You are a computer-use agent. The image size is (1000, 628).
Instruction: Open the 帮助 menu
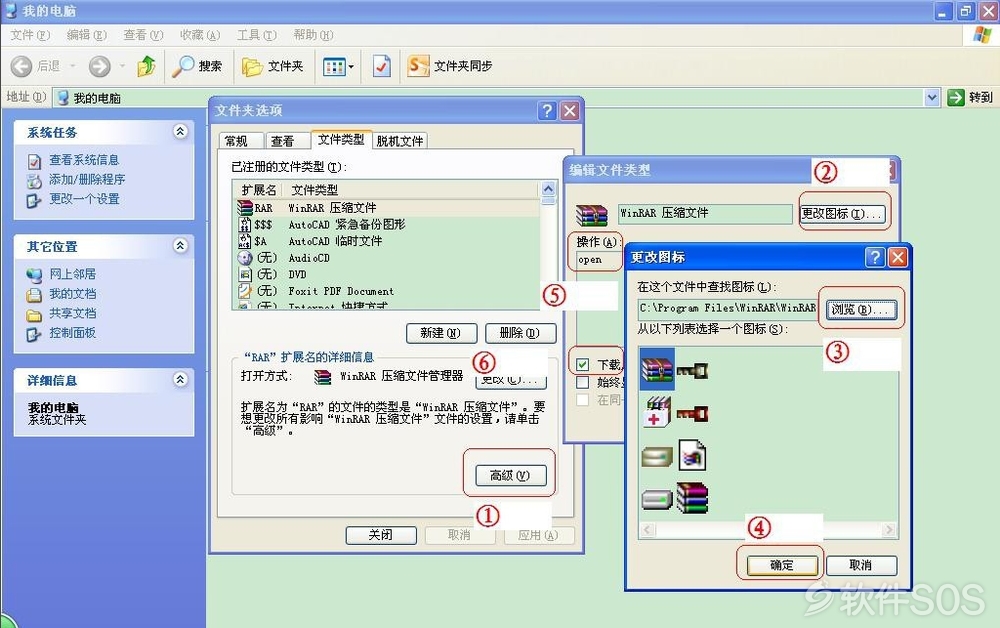[x=313, y=35]
